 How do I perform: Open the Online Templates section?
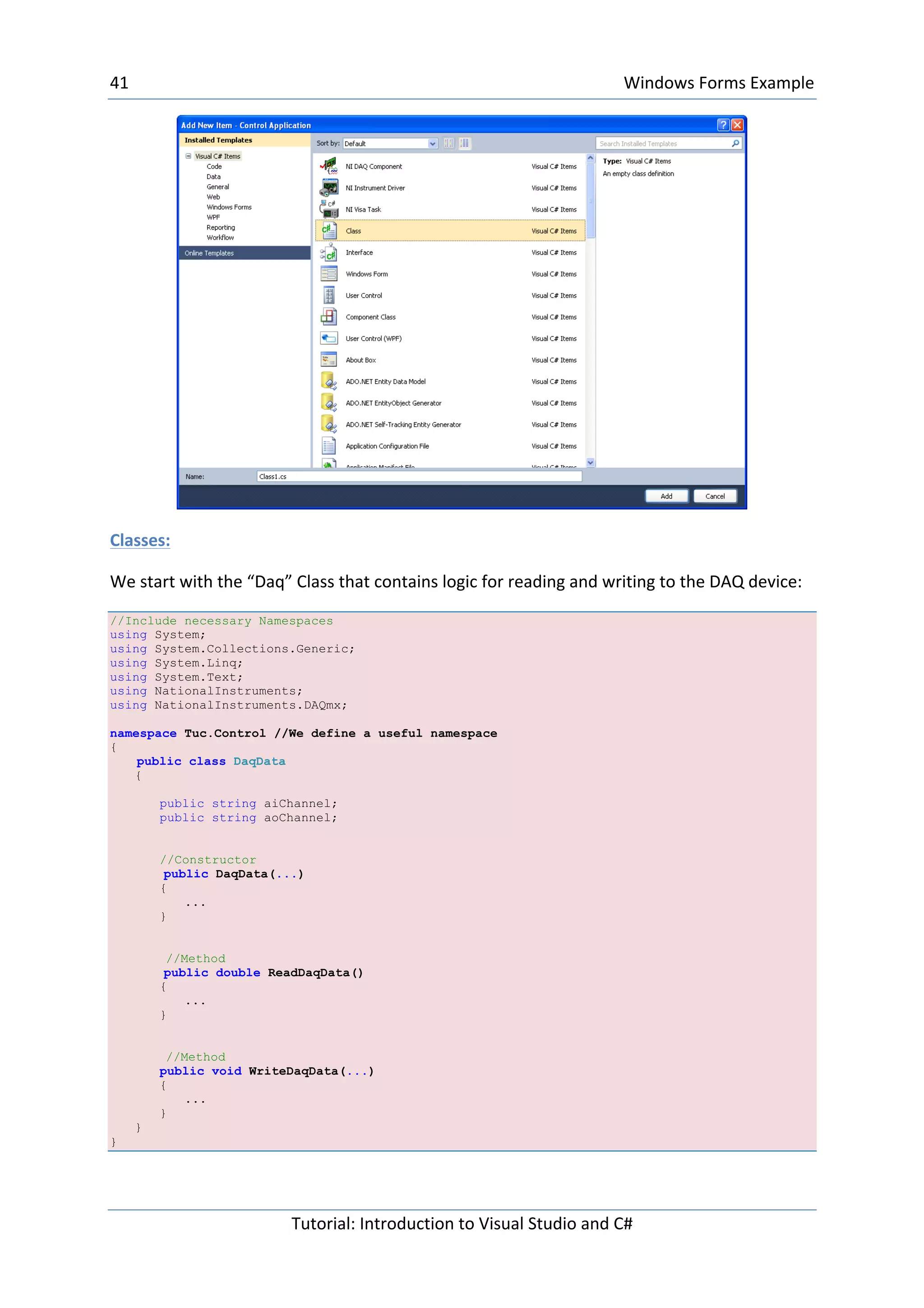(245, 253)
